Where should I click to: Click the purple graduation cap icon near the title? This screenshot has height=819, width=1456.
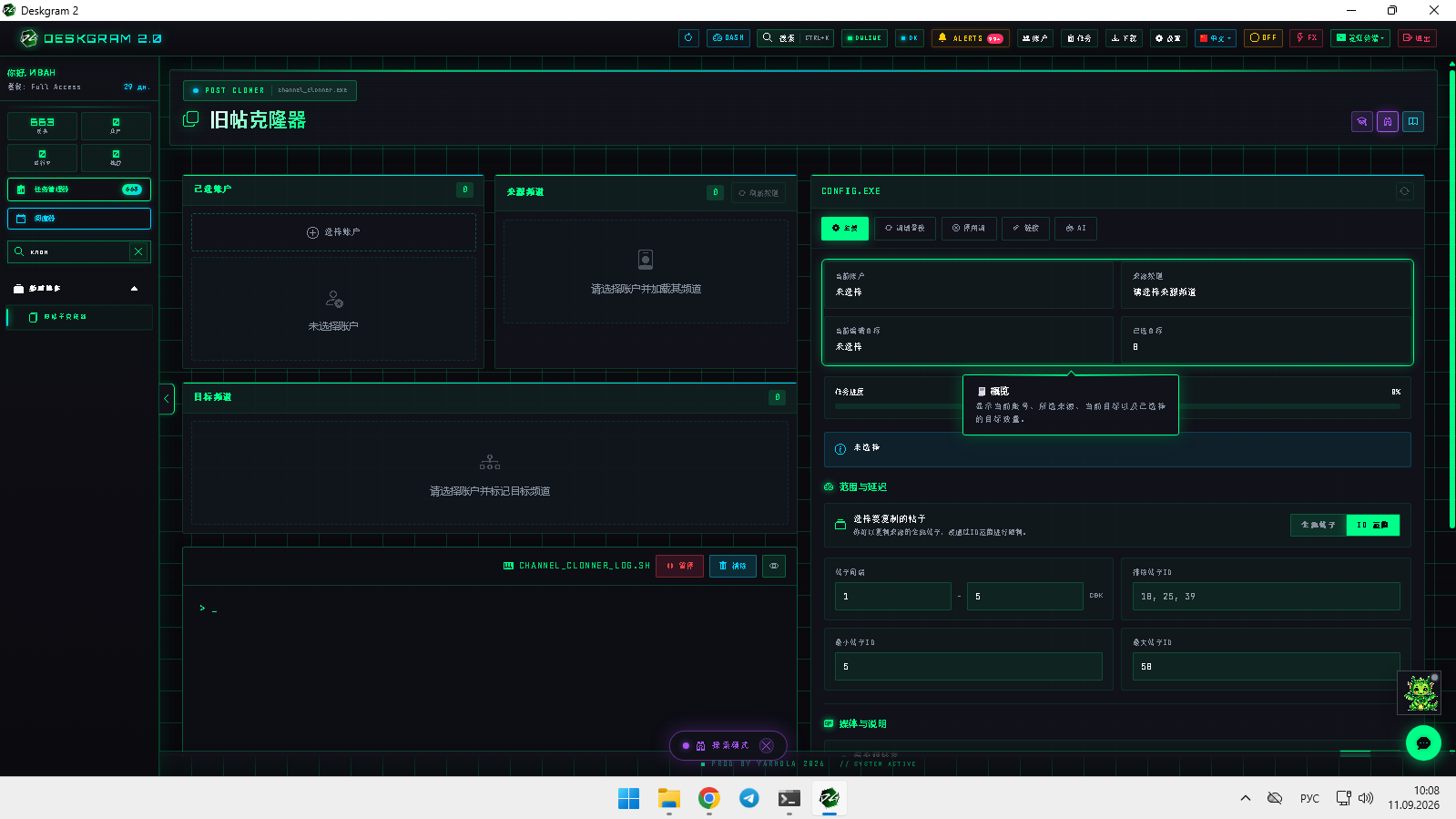(1362, 121)
